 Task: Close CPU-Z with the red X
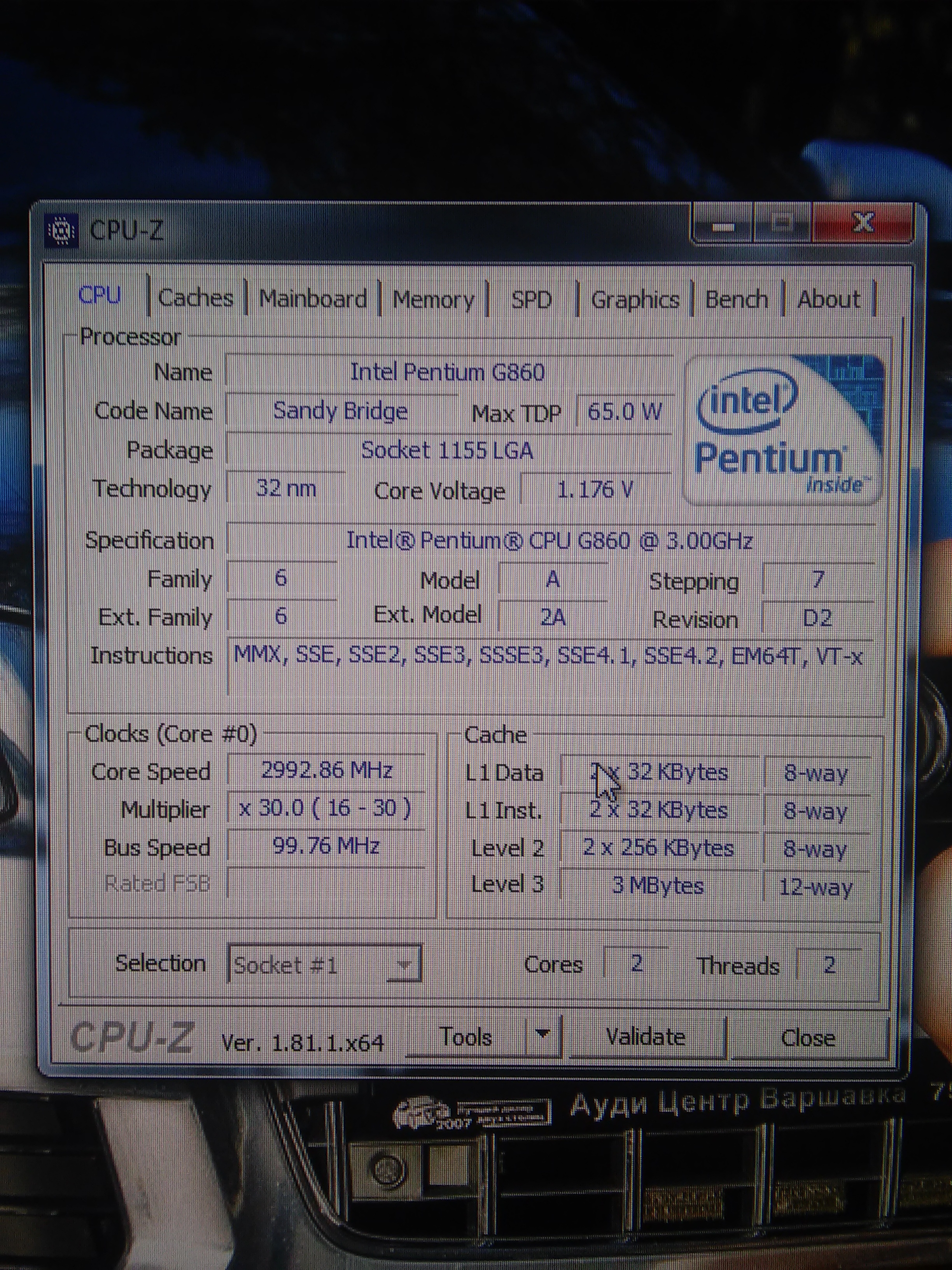click(863, 223)
